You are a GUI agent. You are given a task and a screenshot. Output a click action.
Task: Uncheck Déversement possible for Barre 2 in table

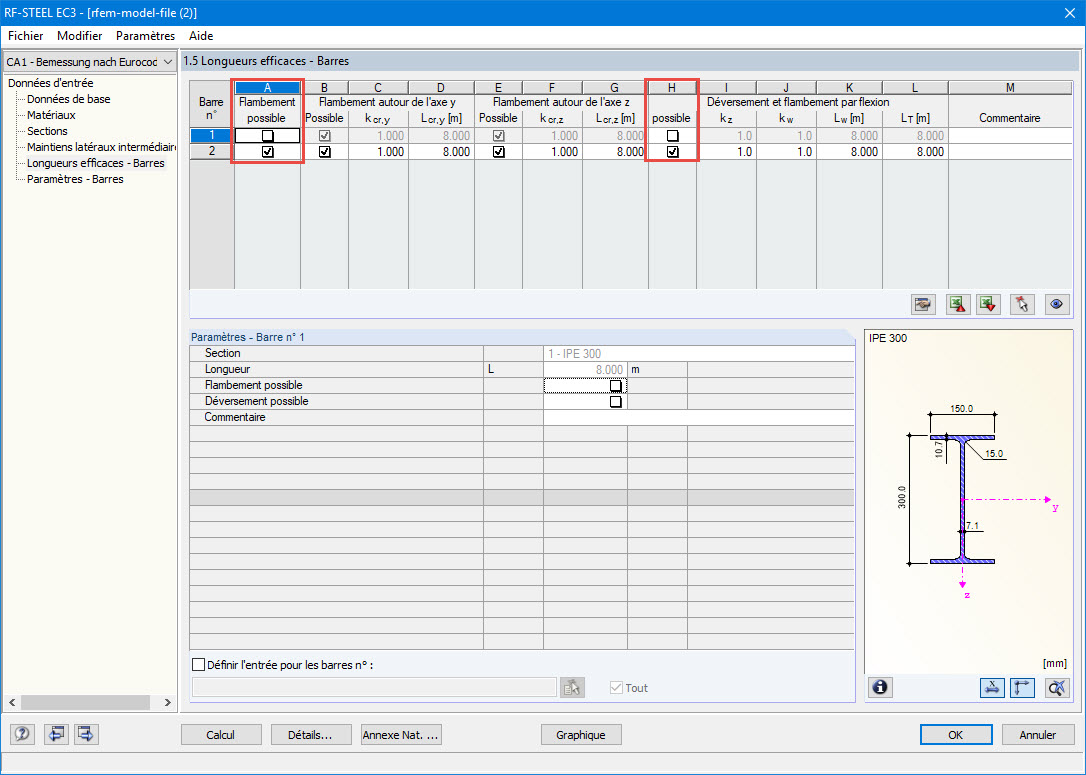(x=672, y=152)
